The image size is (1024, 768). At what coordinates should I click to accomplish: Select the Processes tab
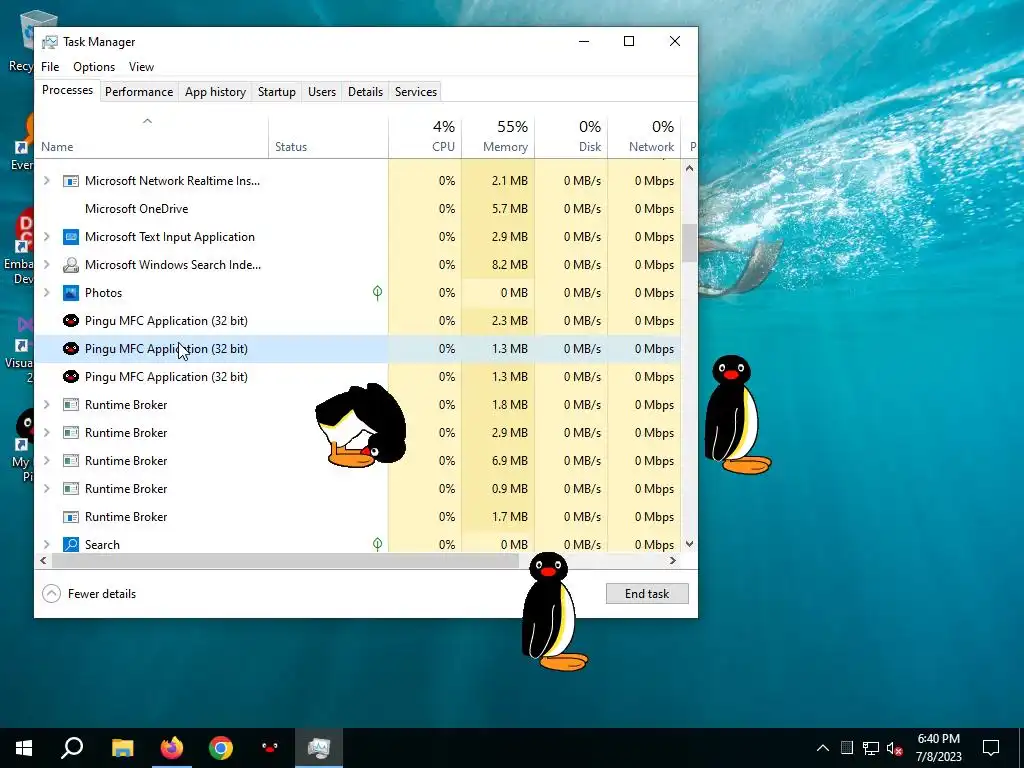coord(67,90)
